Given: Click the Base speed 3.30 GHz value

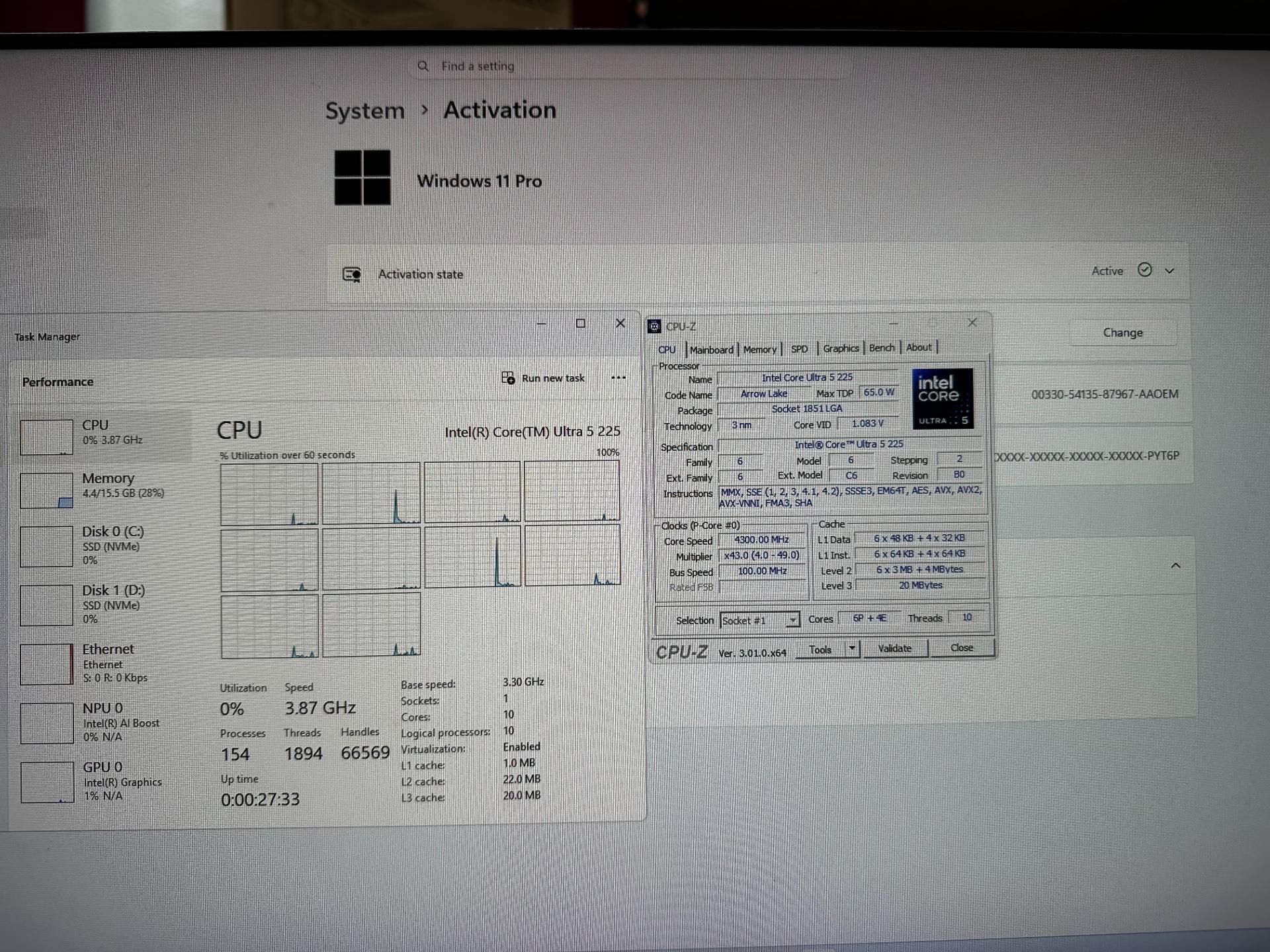Looking at the screenshot, I should [x=523, y=682].
